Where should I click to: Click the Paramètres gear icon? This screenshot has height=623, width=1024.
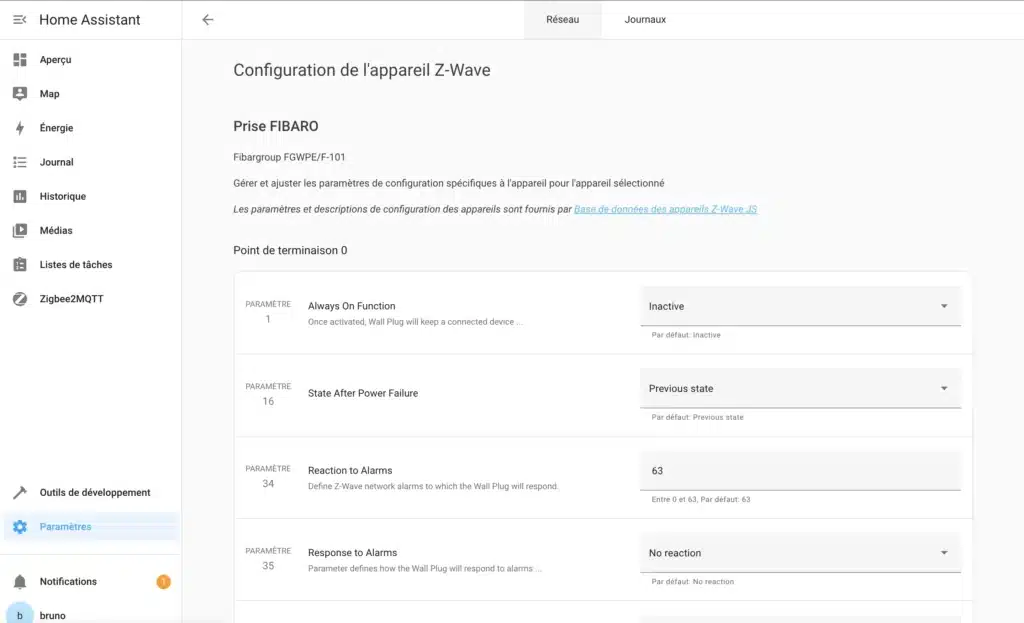tap(20, 526)
